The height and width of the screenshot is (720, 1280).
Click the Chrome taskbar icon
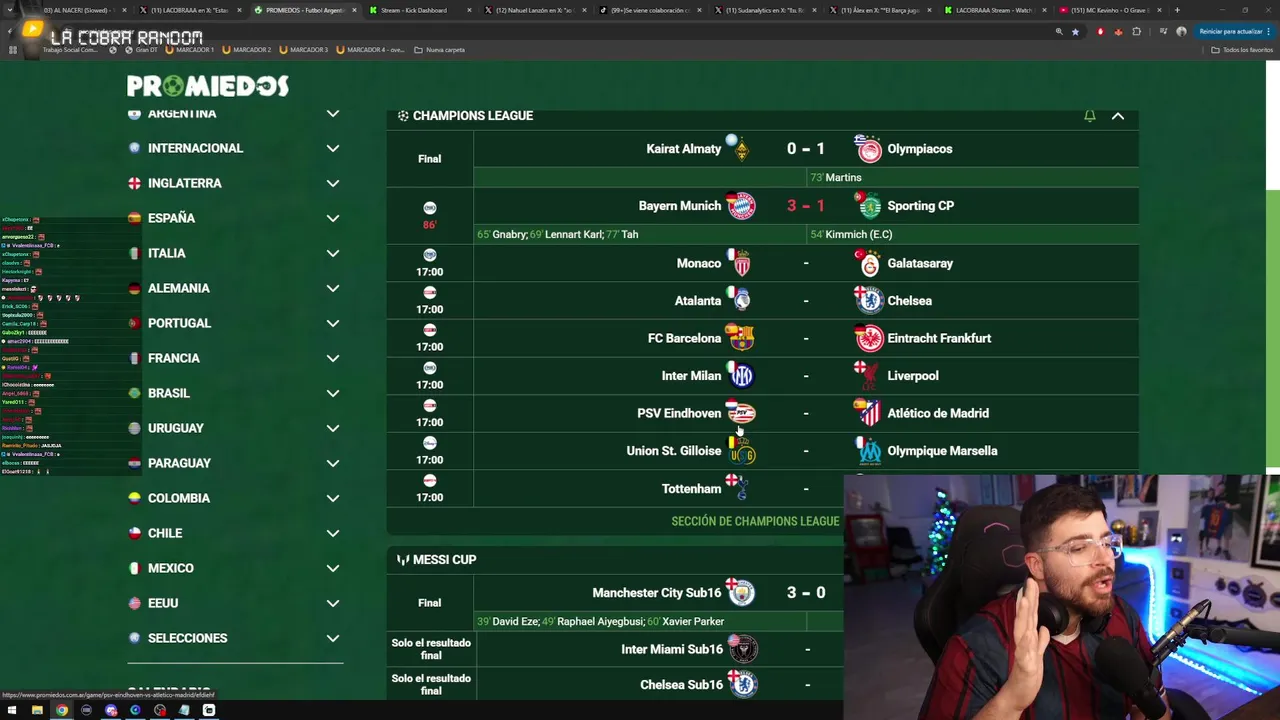click(x=62, y=710)
